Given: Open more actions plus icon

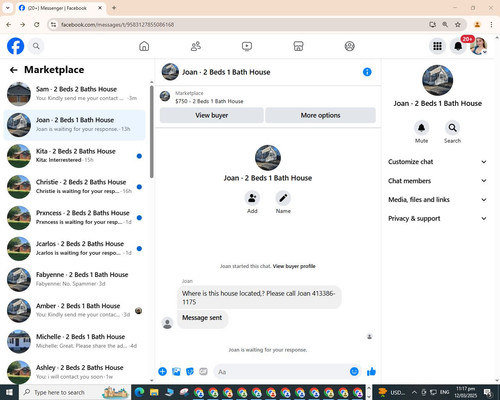Looking at the screenshot, I should 162,371.
